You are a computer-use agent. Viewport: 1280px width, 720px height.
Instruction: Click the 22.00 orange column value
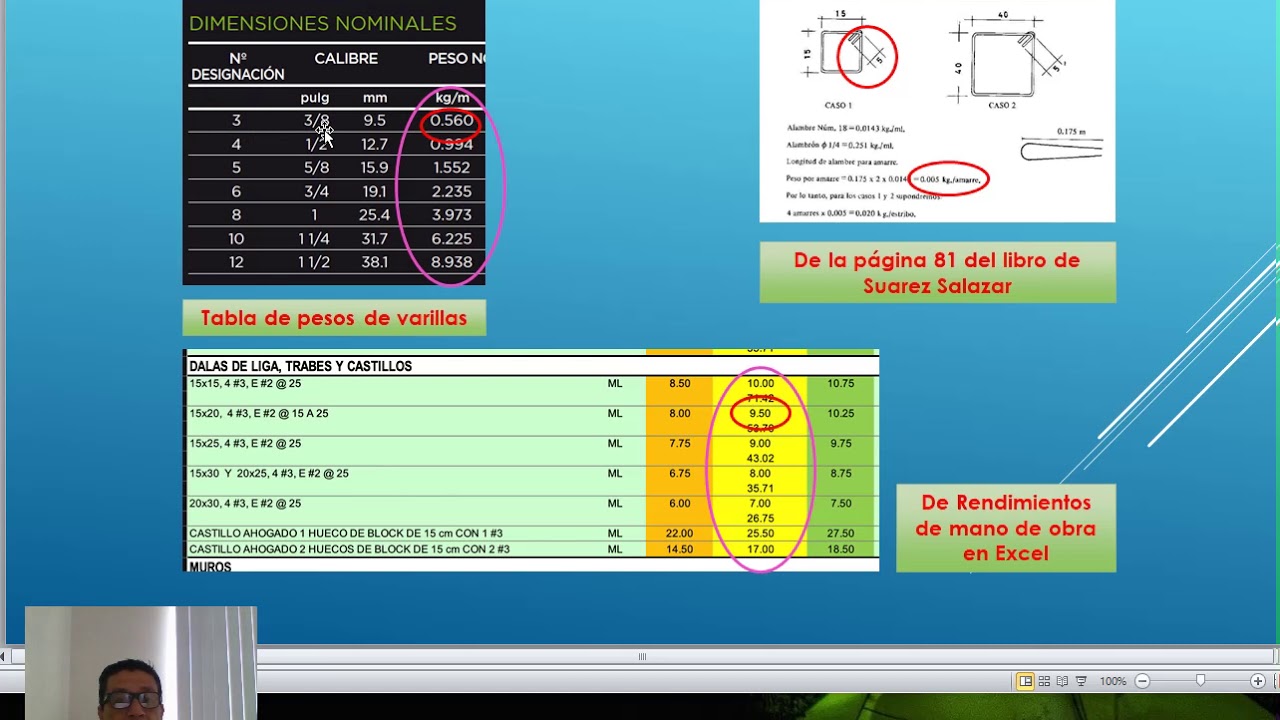coord(679,534)
